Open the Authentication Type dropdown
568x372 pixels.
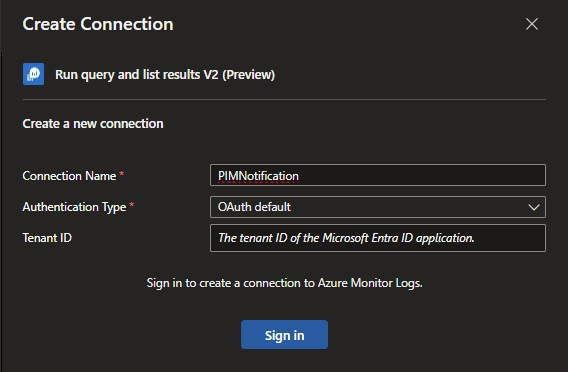tap(377, 207)
